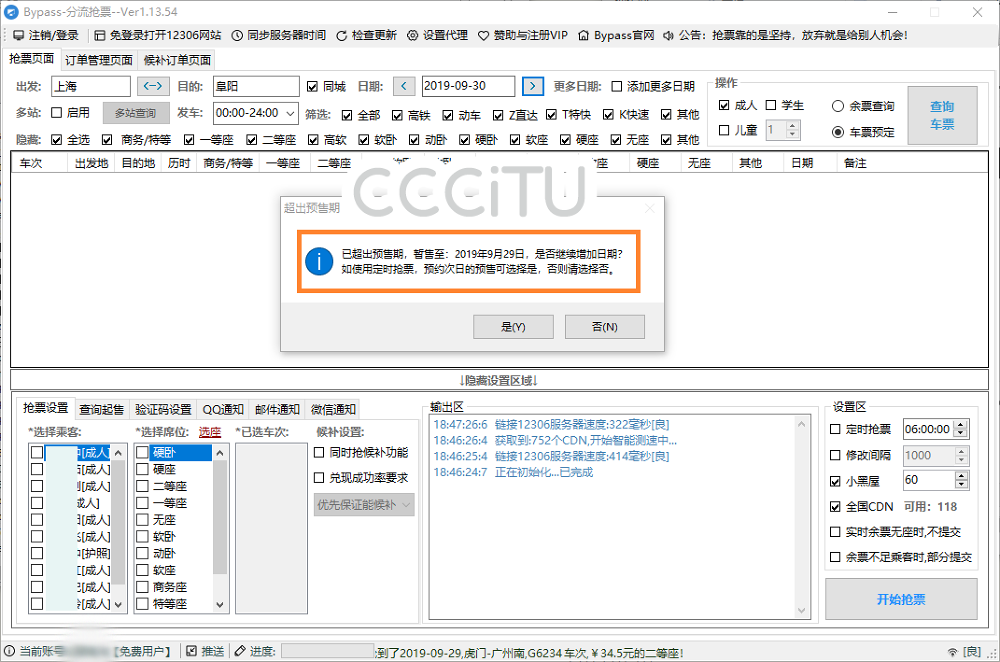Collapse the 隐藏设置区域 bar

pyautogui.click(x=499, y=381)
